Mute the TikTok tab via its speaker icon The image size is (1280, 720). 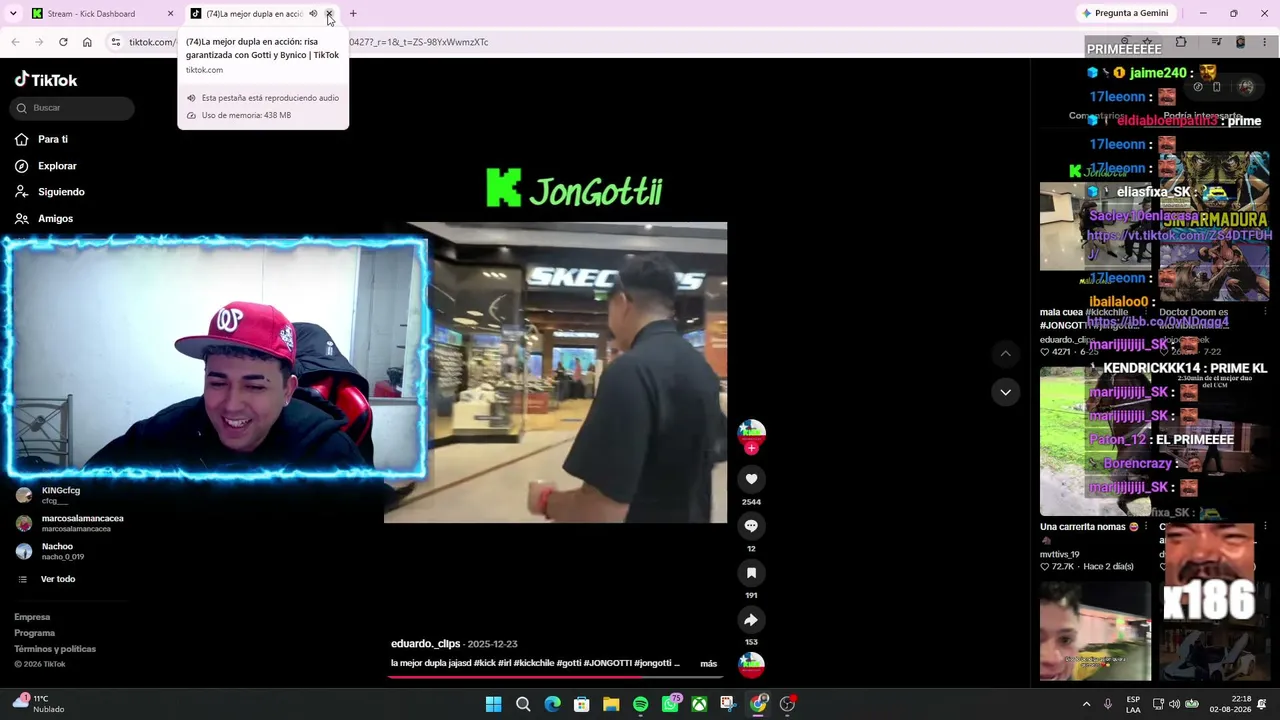[x=313, y=14]
